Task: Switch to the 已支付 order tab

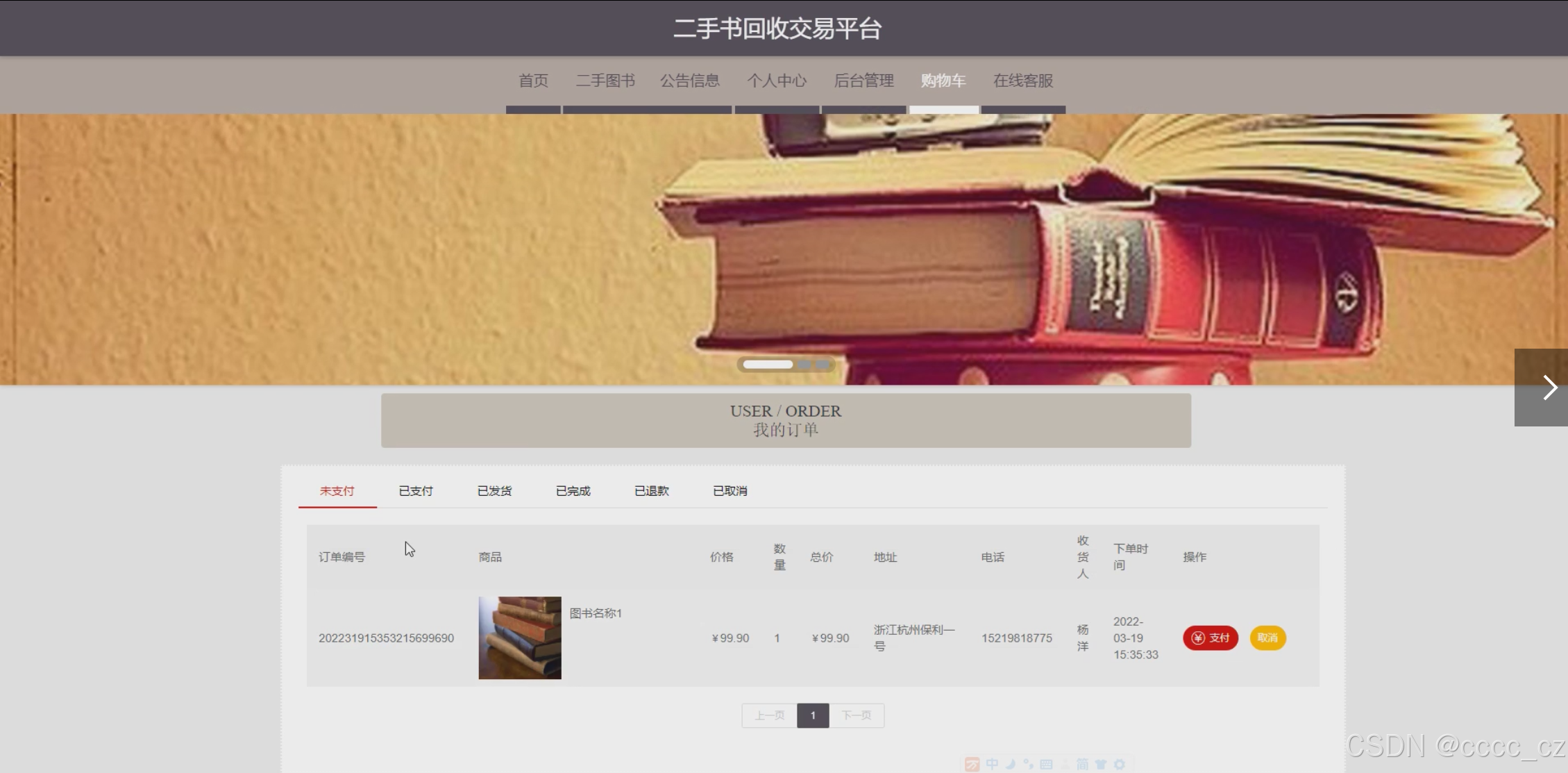Action: coord(416,491)
